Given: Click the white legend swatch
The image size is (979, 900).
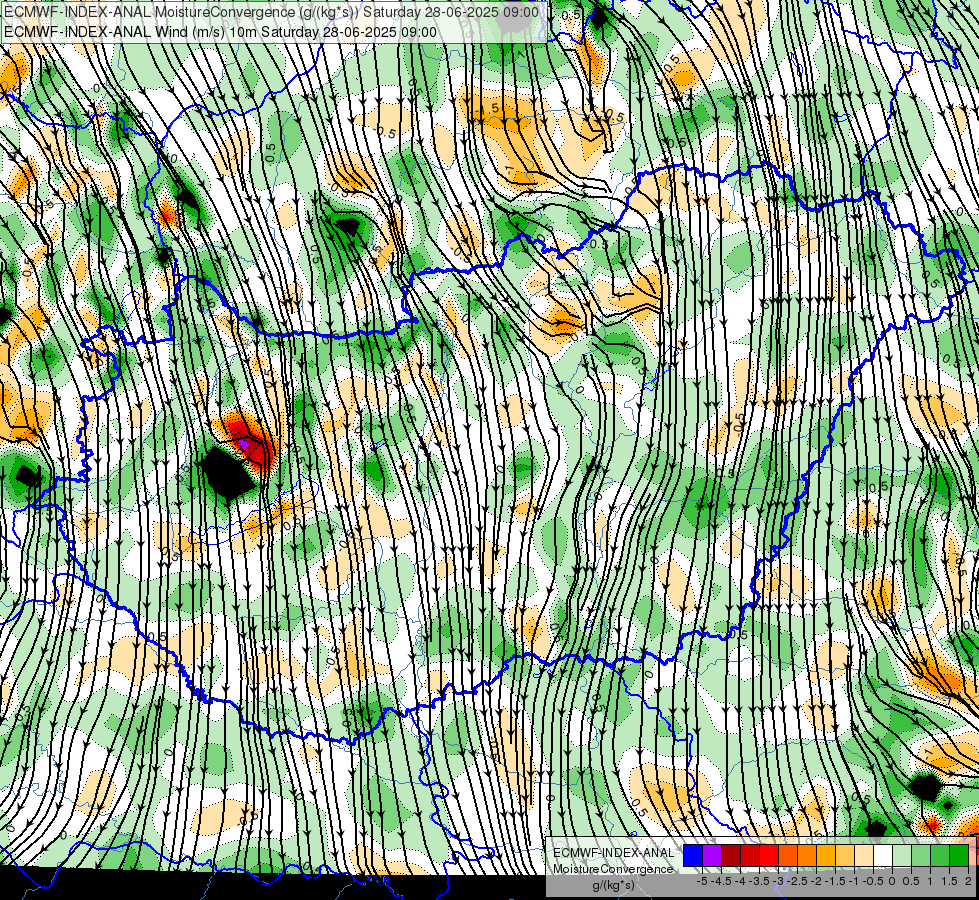Looking at the screenshot, I should (883, 856).
